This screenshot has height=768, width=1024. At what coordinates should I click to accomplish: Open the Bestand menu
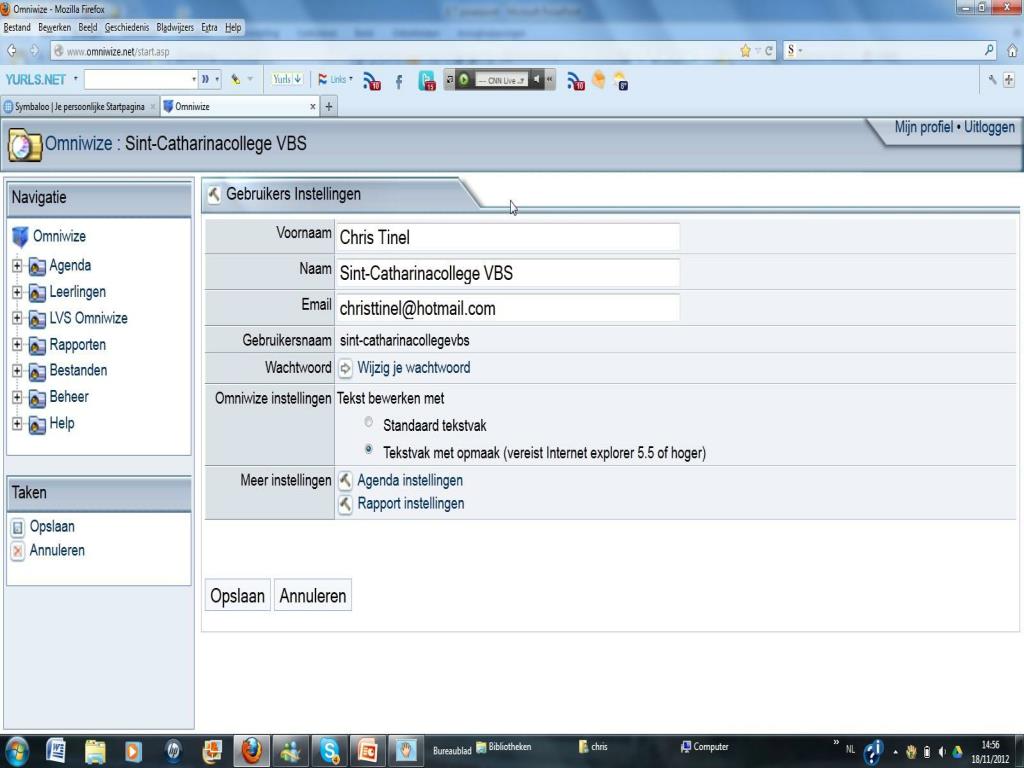[x=17, y=27]
